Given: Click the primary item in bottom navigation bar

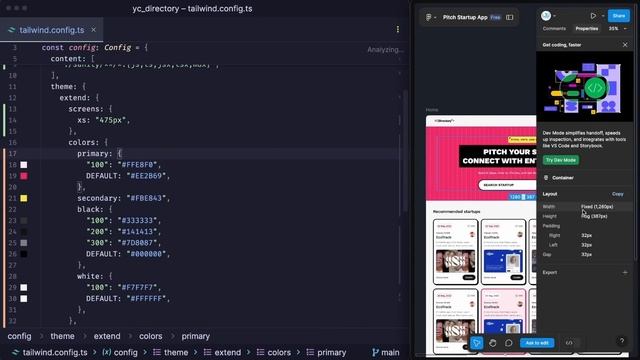Looking at the screenshot, I should [x=326, y=352].
